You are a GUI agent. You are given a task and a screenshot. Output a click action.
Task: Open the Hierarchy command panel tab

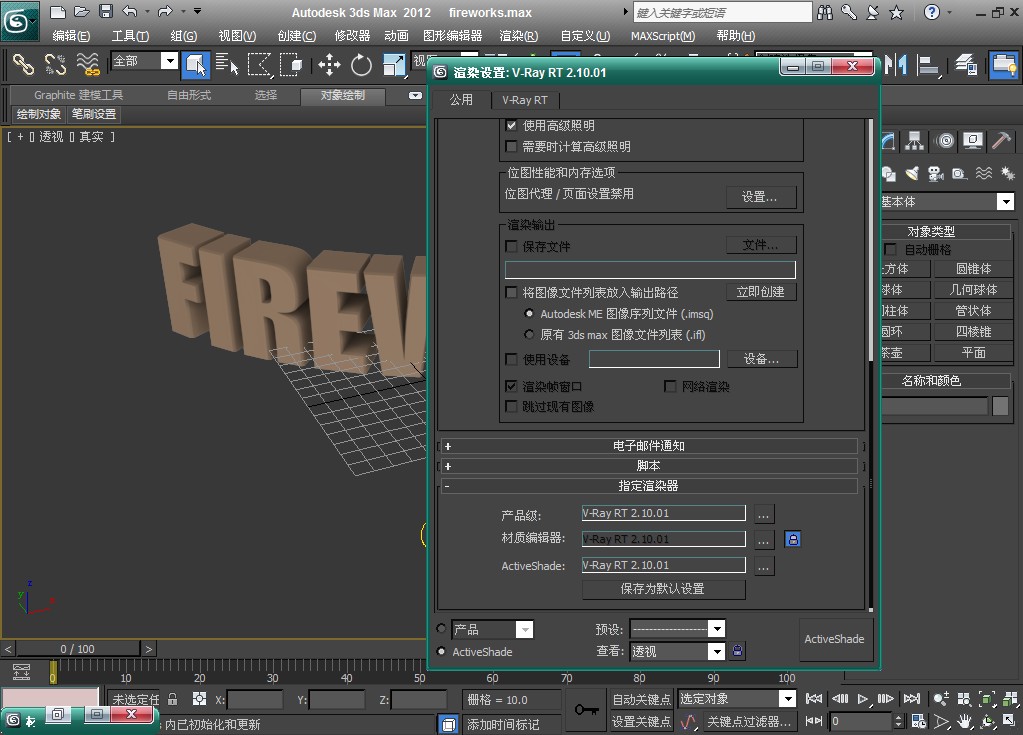point(914,141)
